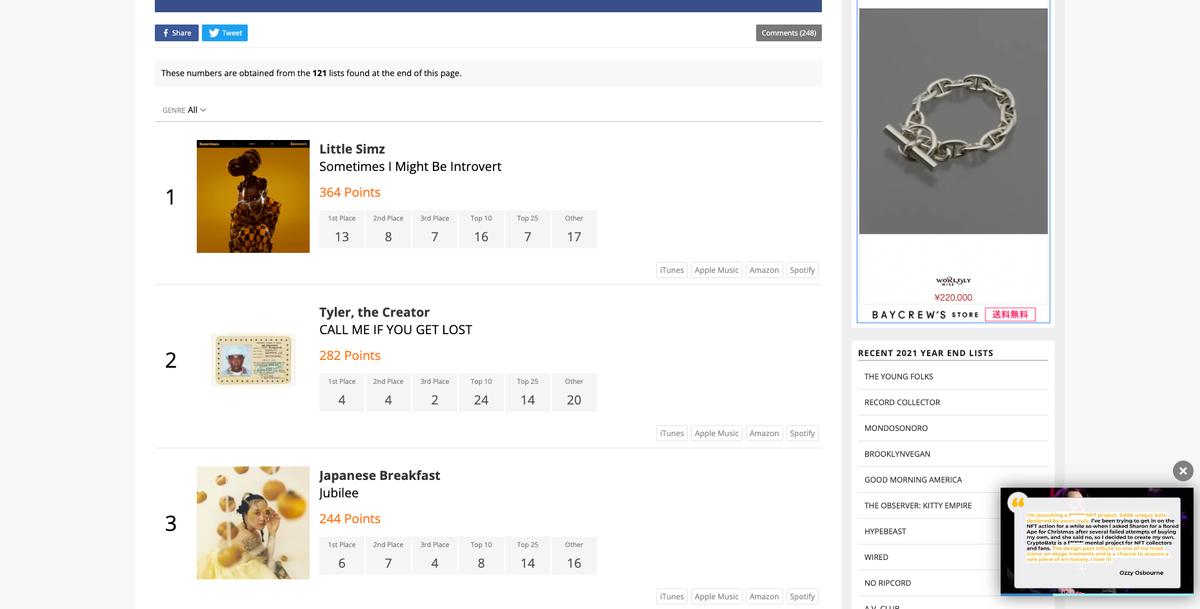
Task: Open the Genre All dropdown filter
Action: [185, 110]
